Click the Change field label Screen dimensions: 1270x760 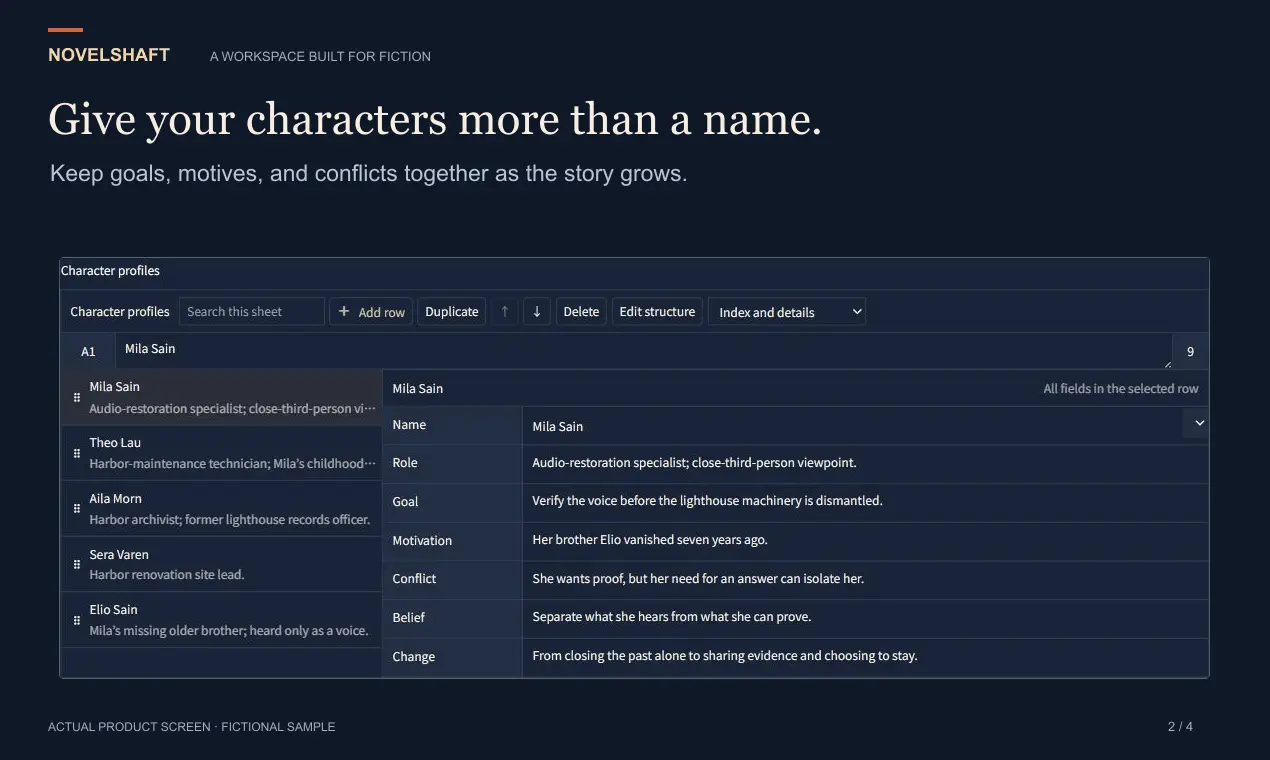point(413,657)
